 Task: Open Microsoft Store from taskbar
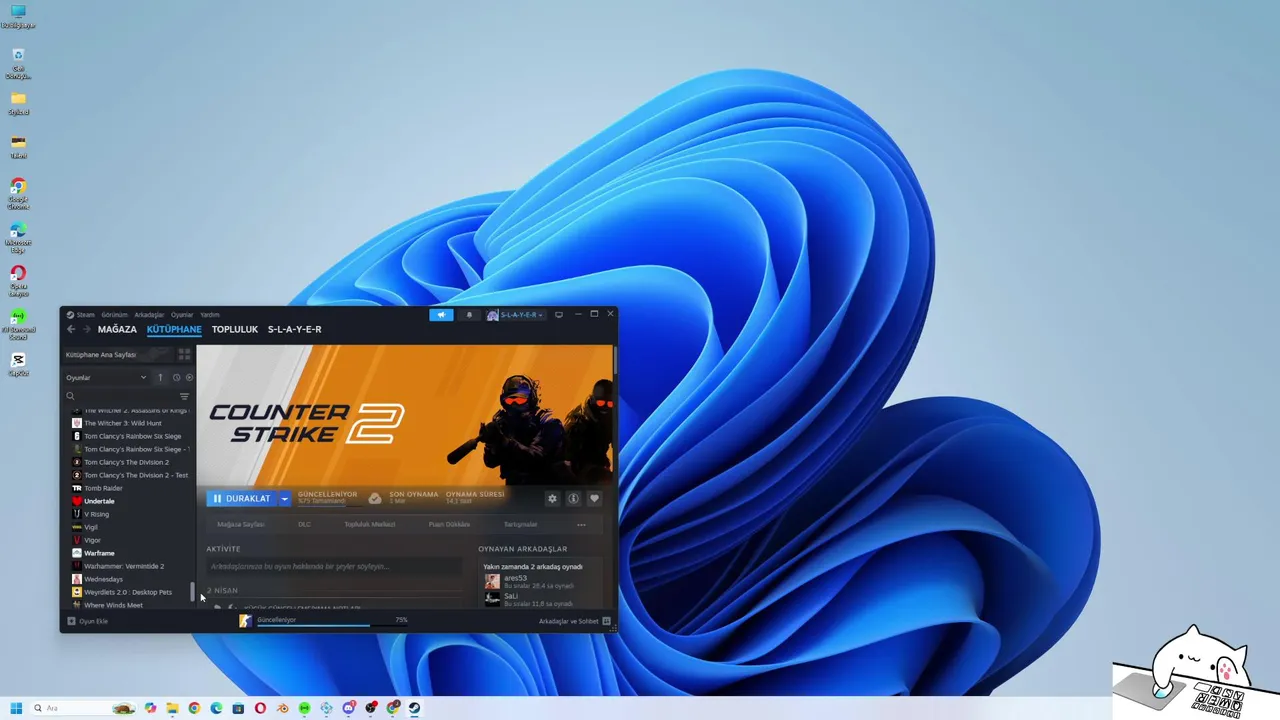pyautogui.click(x=238, y=708)
